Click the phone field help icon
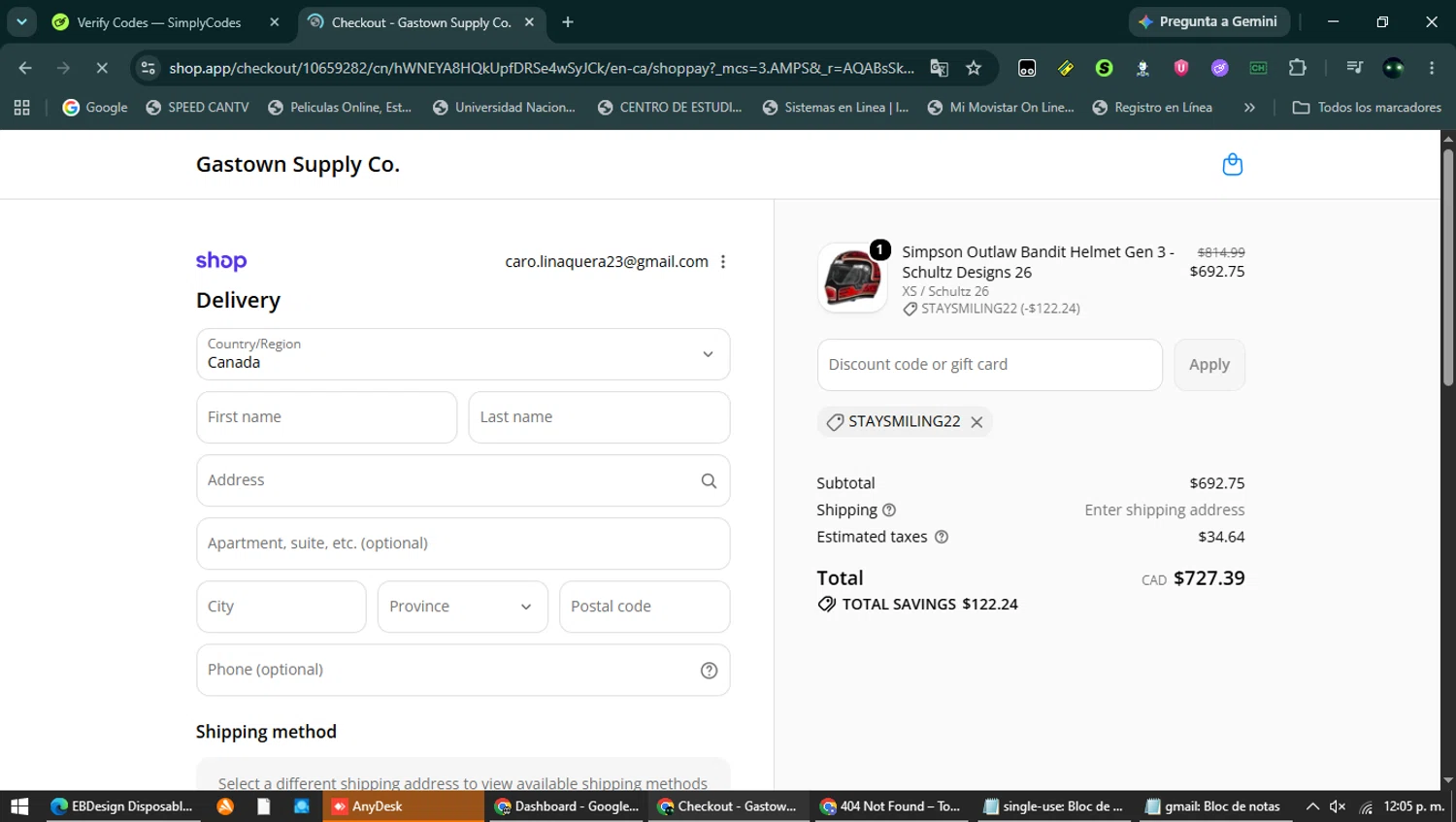 [x=709, y=671]
